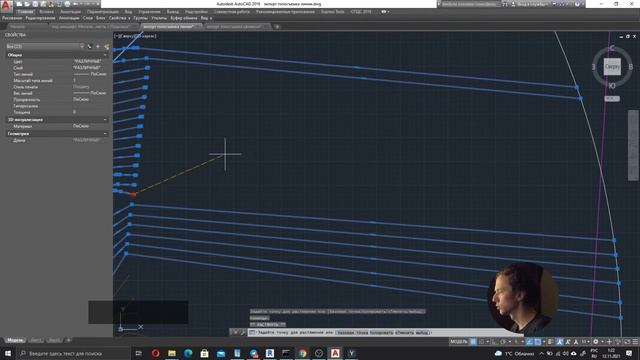Click the Вес линий property value
Image resolution: width=640 pixels, height=360 pixels.
(90, 93)
